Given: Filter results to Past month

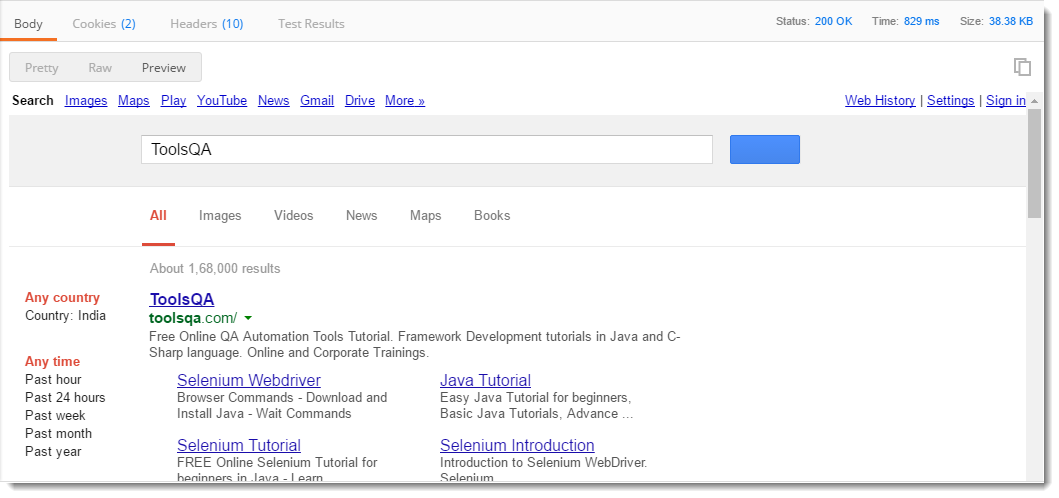Looking at the screenshot, I should pyautogui.click(x=59, y=434).
